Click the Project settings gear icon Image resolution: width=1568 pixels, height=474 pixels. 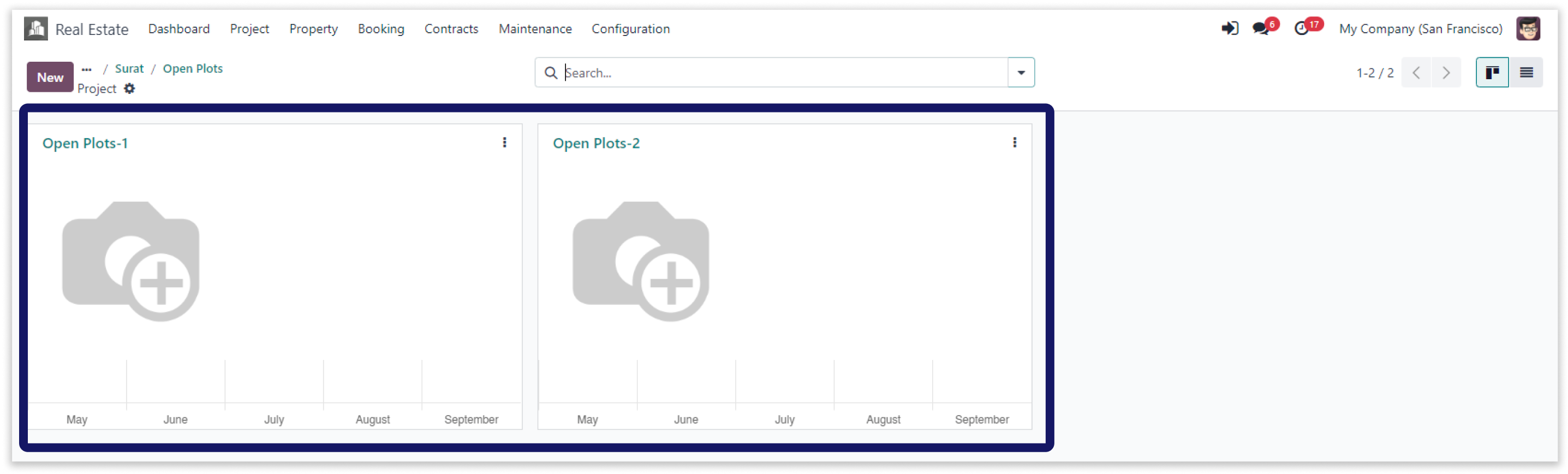[130, 89]
